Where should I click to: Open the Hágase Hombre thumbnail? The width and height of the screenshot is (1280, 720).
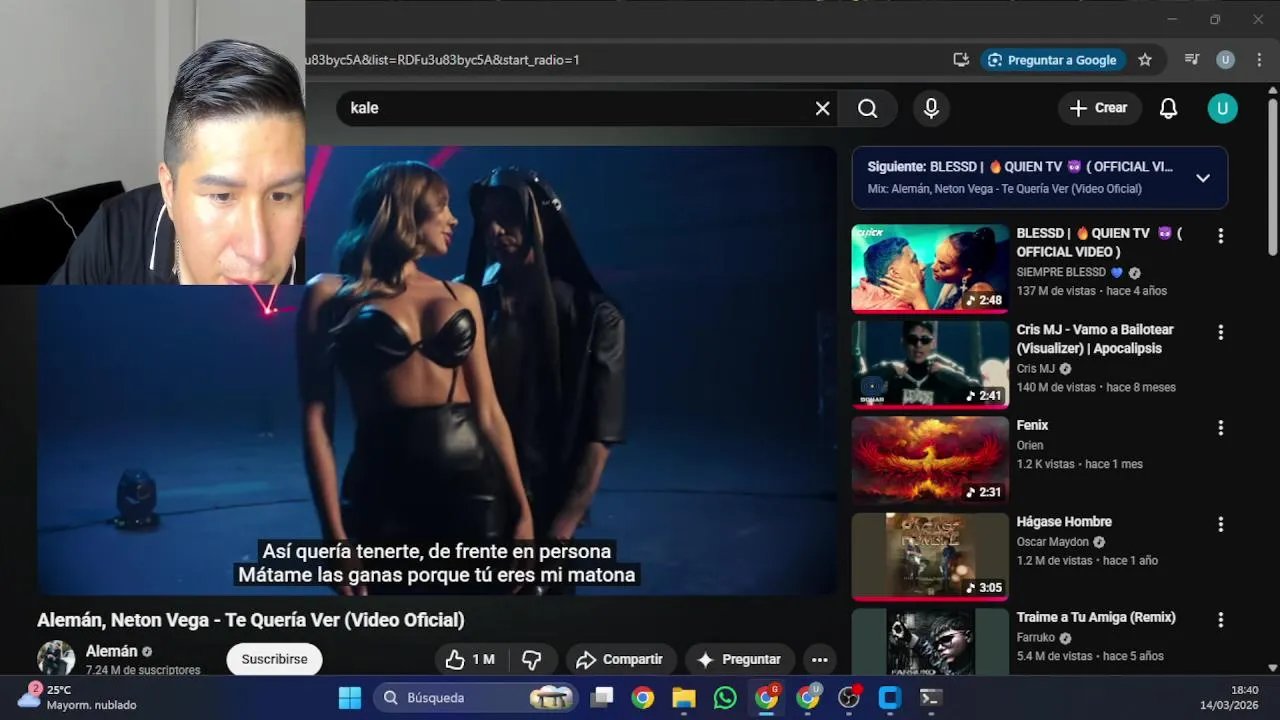point(930,556)
